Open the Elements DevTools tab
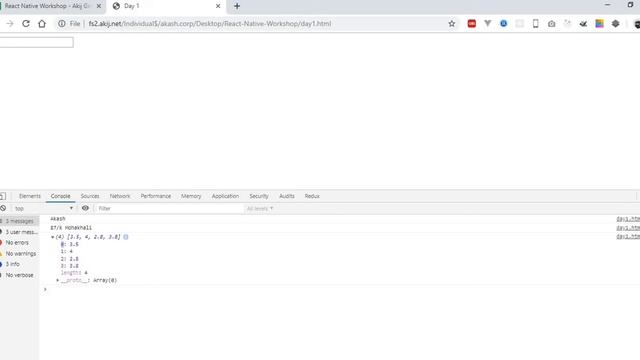This screenshot has width=640, height=360. [x=30, y=196]
